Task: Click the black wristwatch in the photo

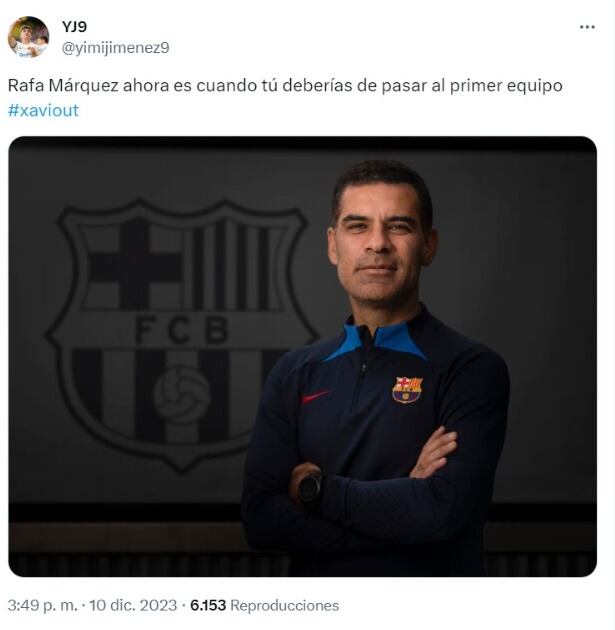Action: coord(309,489)
